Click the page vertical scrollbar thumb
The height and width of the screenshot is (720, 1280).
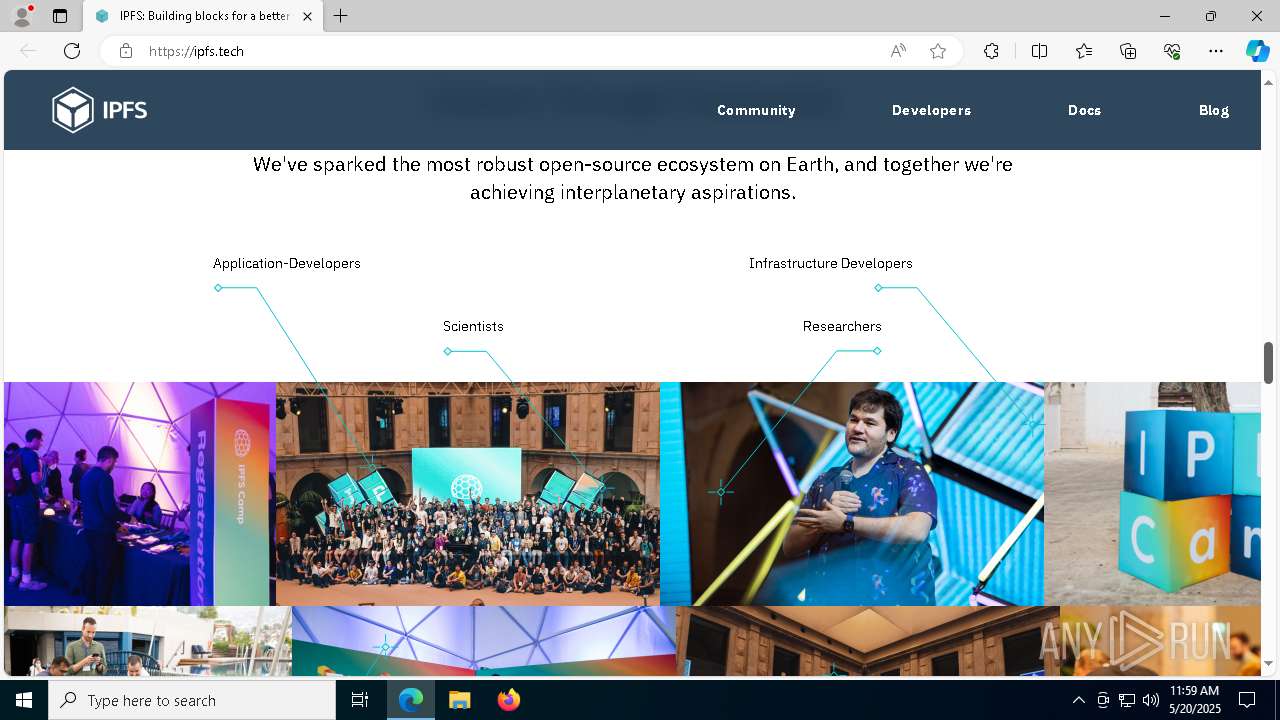[x=1268, y=362]
